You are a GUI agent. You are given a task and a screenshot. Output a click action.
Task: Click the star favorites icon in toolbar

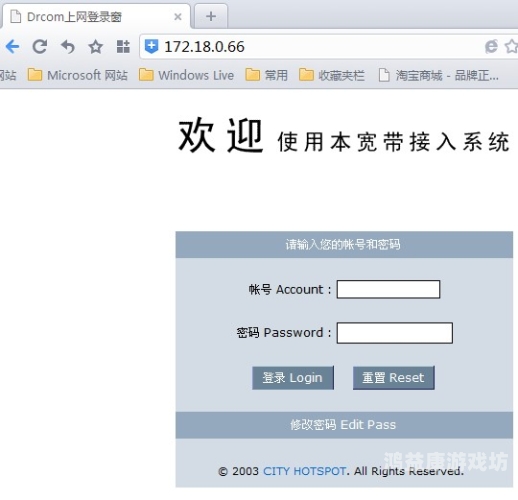pyautogui.click(x=96, y=47)
